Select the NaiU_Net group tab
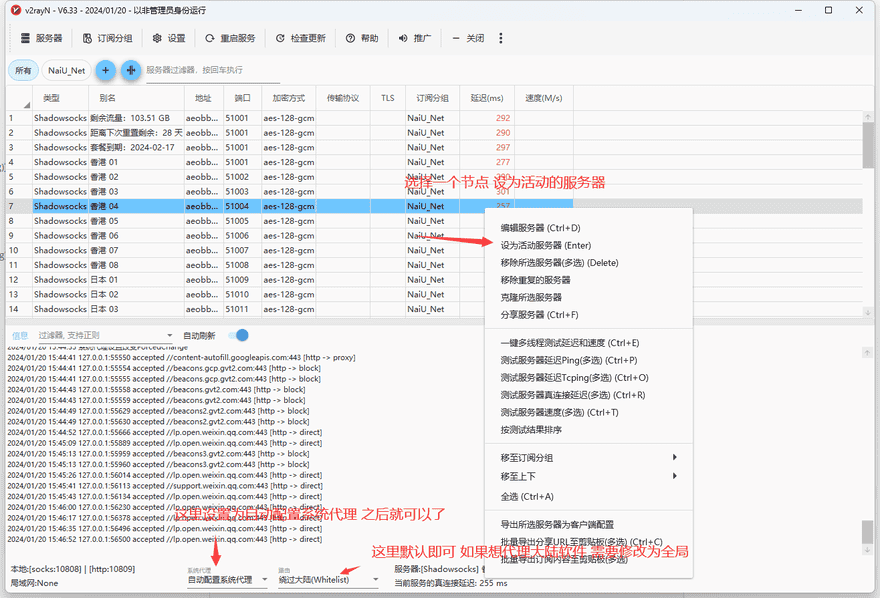880x598 pixels. pyautogui.click(x=66, y=70)
